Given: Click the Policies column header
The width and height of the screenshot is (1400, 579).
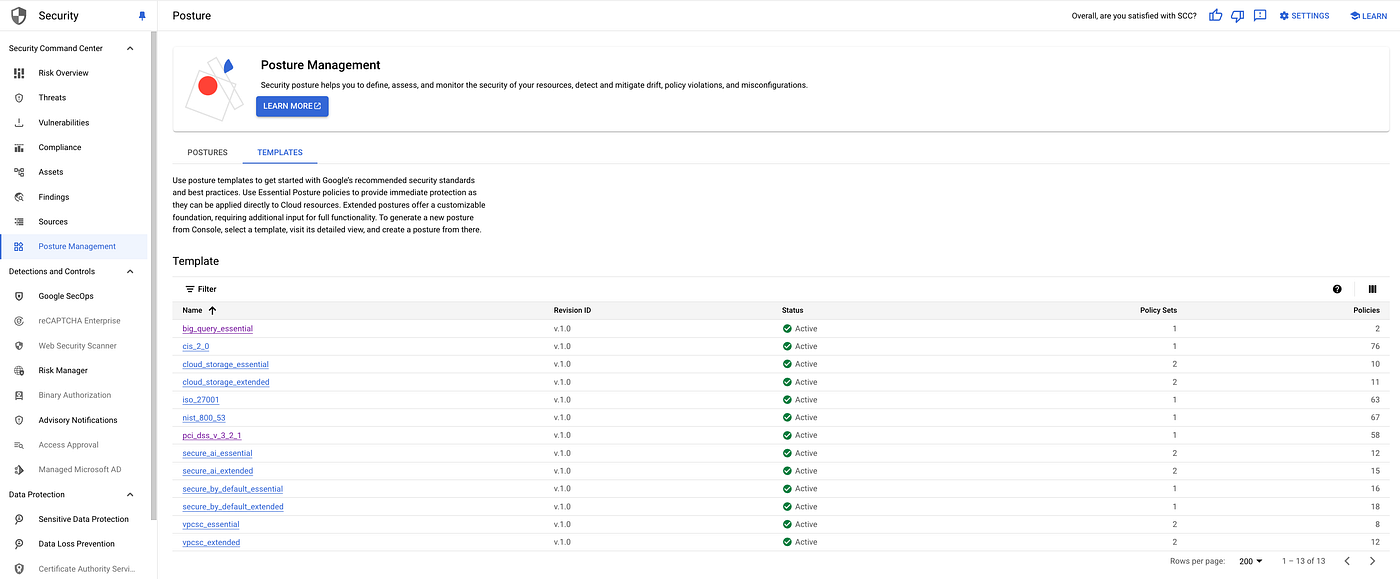Looking at the screenshot, I should pyautogui.click(x=1366, y=311).
